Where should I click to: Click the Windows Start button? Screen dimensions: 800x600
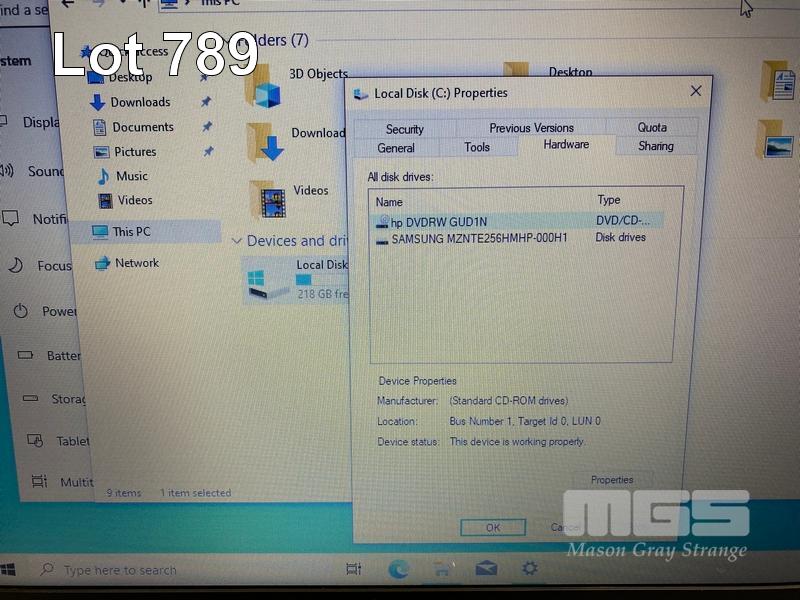(8, 569)
